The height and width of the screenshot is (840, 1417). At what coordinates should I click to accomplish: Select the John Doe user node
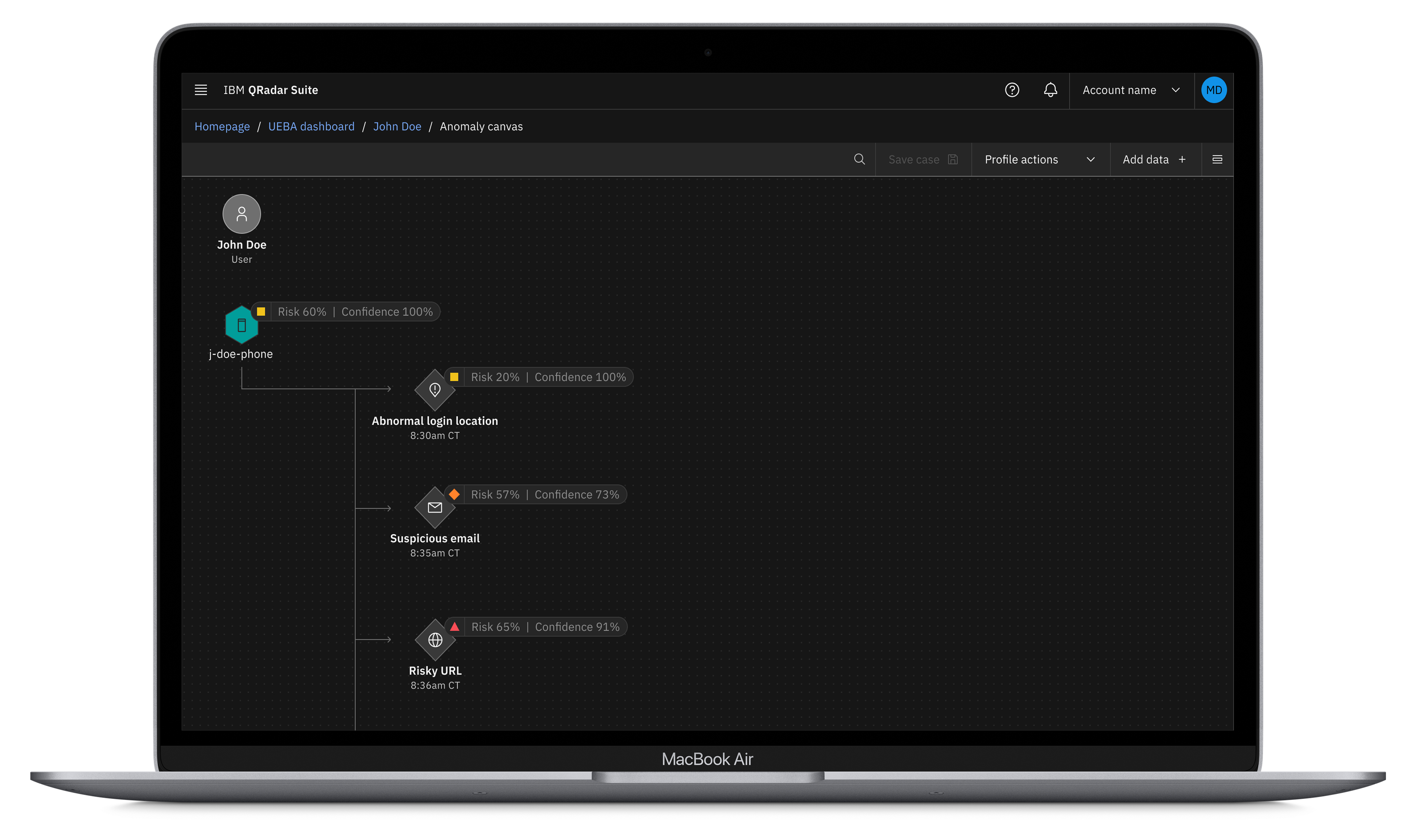click(242, 214)
